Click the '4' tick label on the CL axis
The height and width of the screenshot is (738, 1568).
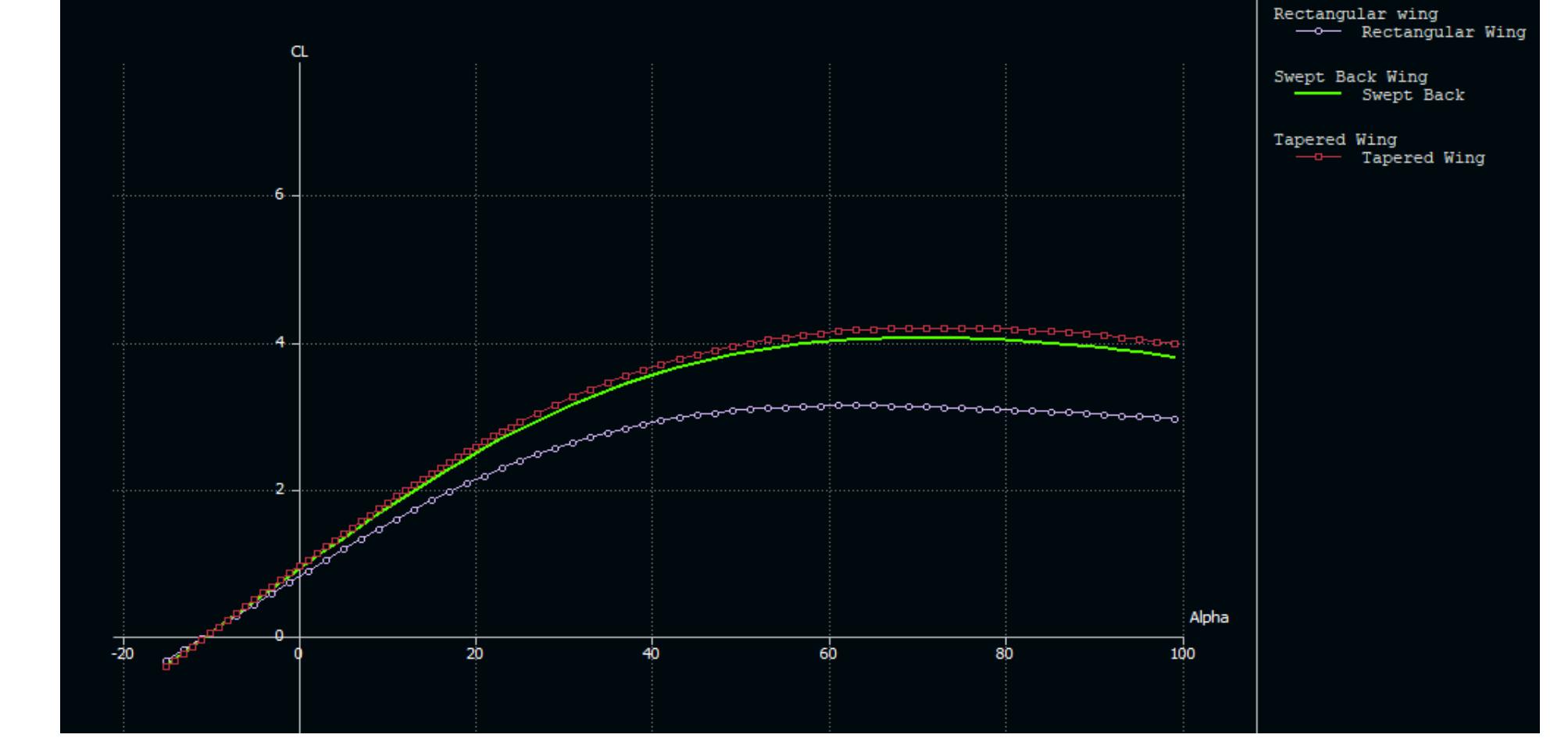[281, 340]
